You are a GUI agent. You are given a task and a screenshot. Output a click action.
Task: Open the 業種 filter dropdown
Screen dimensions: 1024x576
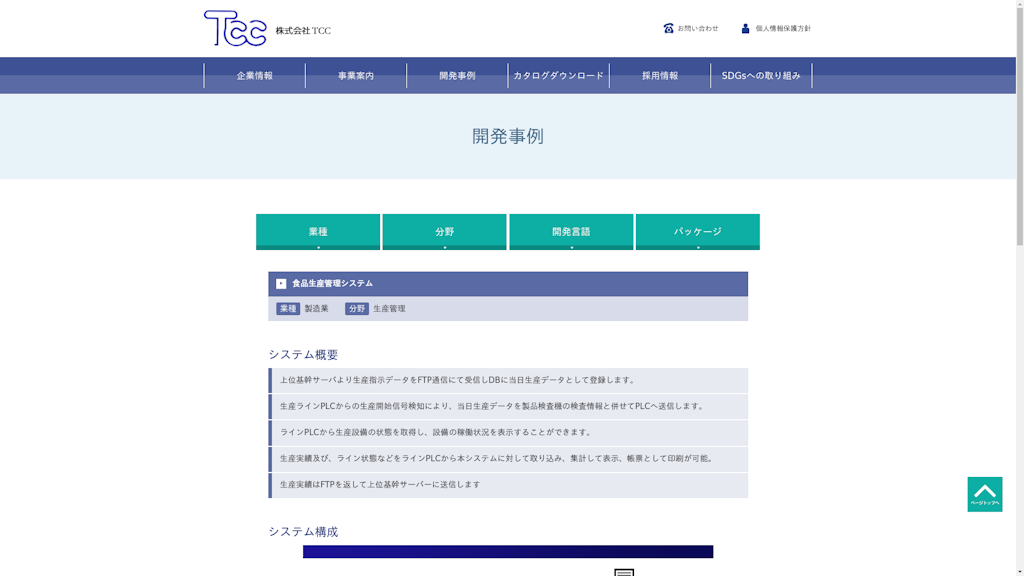(318, 231)
